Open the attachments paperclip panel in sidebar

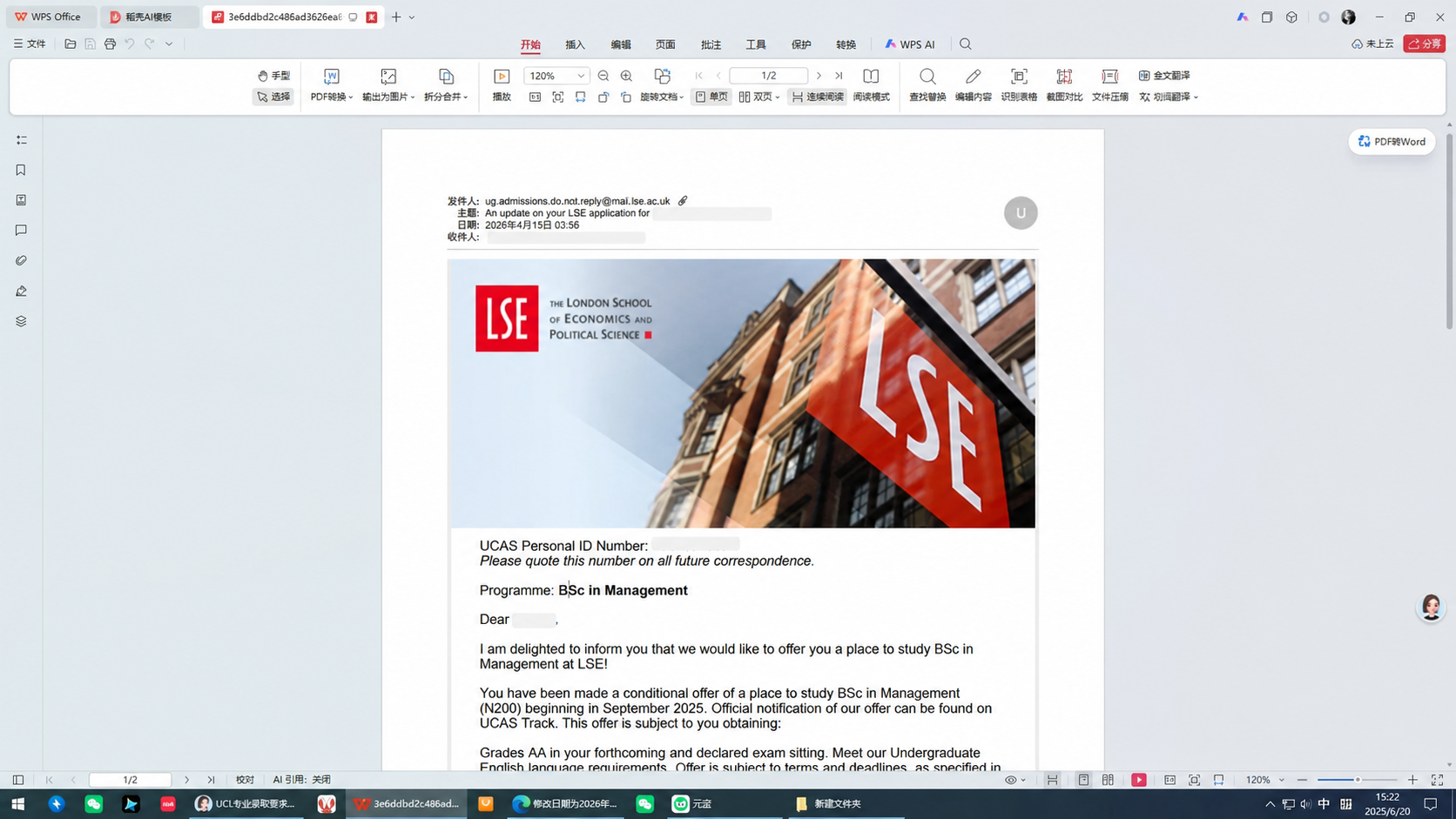[x=21, y=260]
